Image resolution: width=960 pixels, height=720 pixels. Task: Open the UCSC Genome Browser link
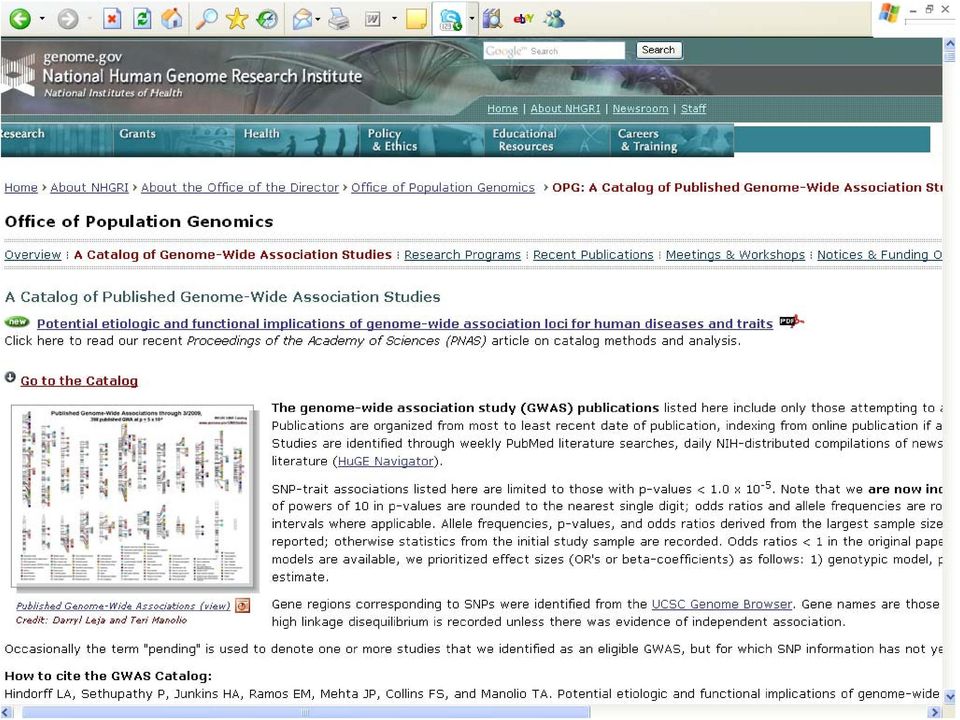[722, 604]
